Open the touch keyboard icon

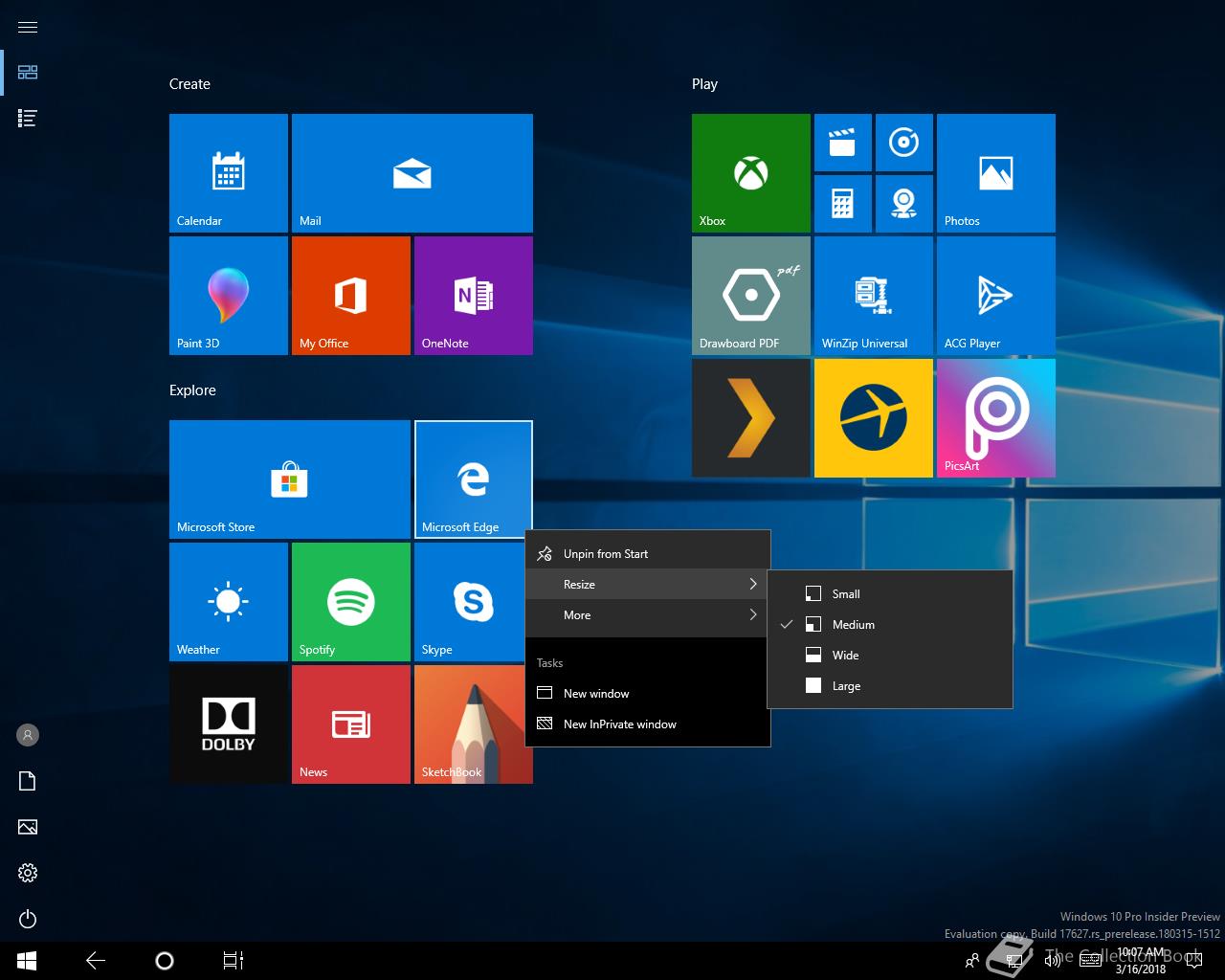pos(1091,961)
